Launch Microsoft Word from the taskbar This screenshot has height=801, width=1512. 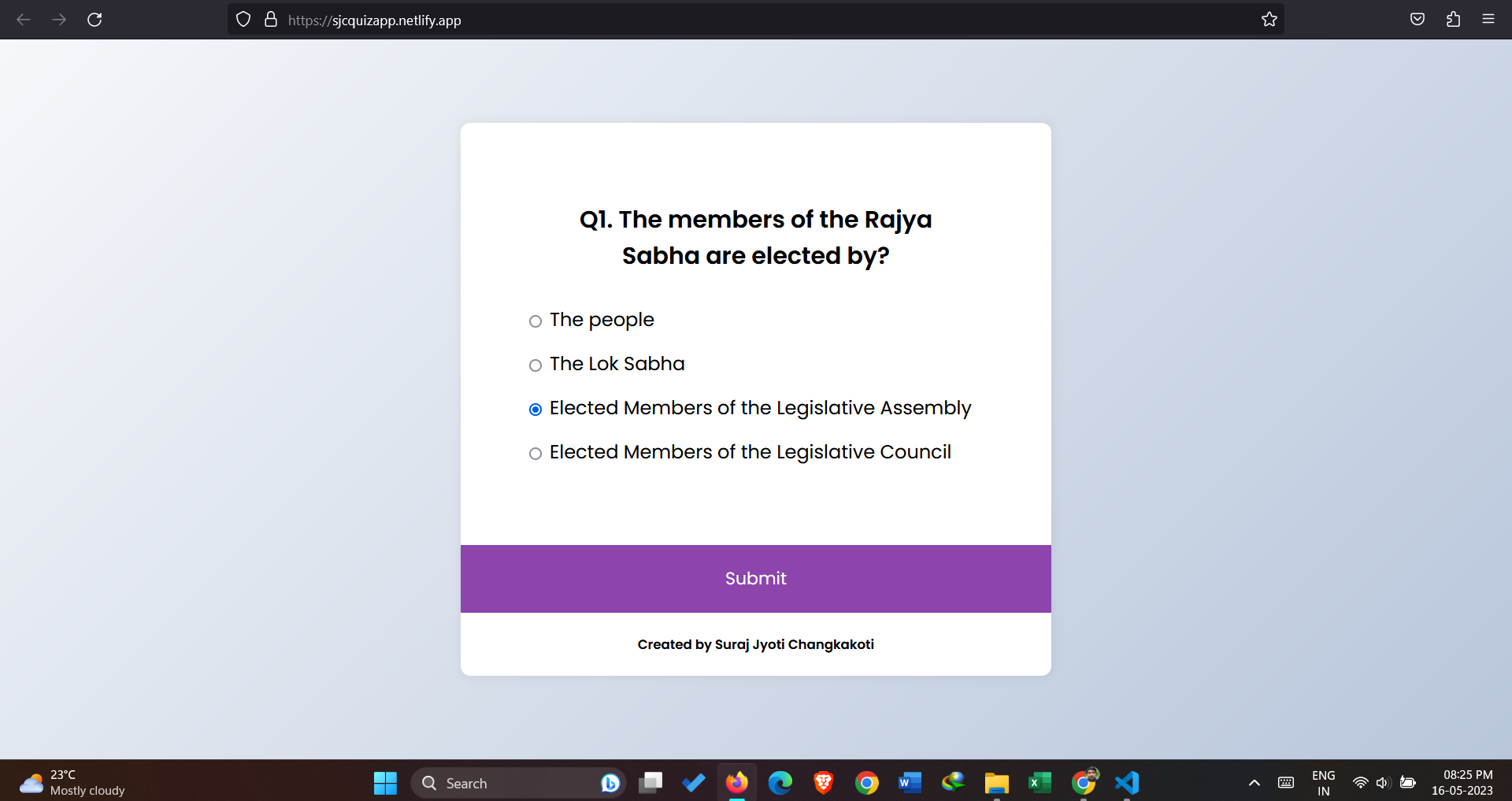(x=910, y=783)
